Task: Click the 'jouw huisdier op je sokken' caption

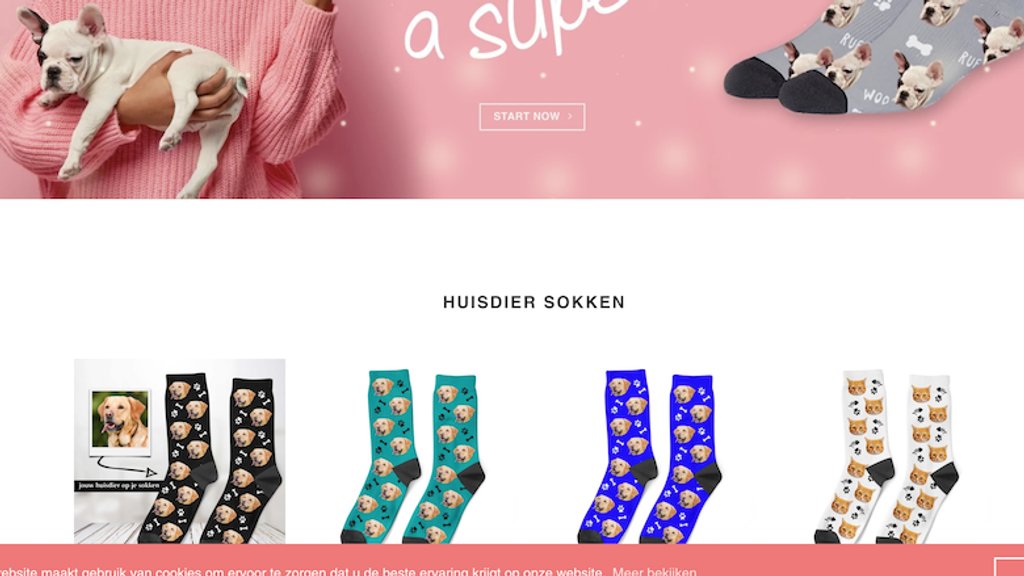Action: click(x=118, y=485)
